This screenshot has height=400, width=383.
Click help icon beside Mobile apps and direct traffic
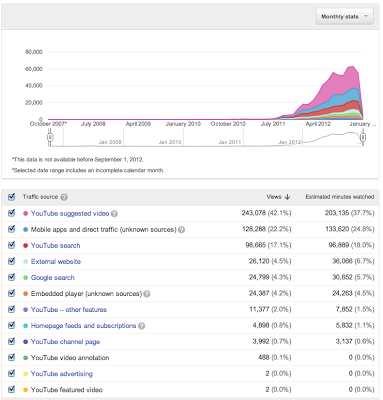tap(181, 230)
